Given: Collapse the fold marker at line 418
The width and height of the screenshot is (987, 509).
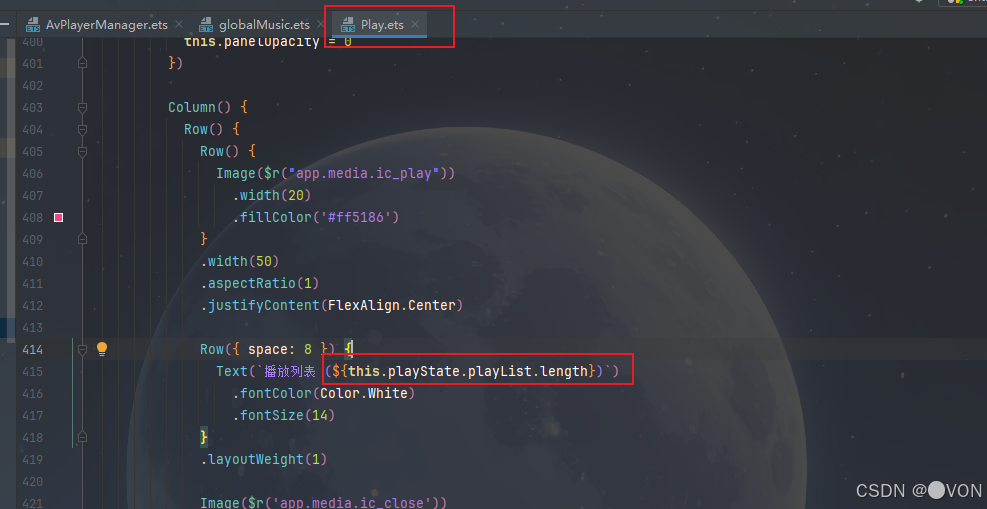Looking at the screenshot, I should pos(82,437).
